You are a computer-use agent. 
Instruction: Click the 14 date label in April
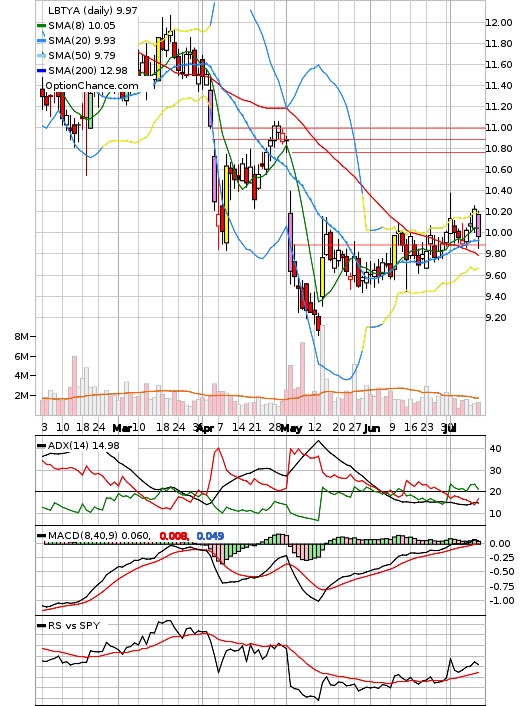(239, 427)
